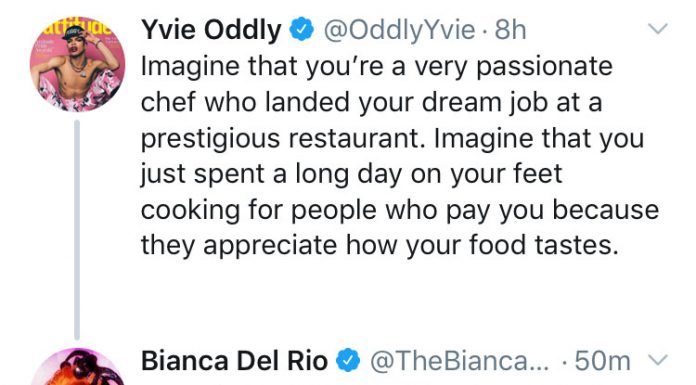Visit the @OddlyYvie handle
The width and height of the screenshot is (696, 385).
tap(399, 30)
